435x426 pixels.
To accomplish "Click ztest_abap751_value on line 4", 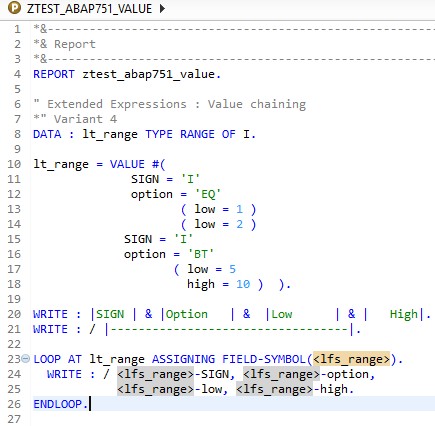I will [x=149, y=74].
